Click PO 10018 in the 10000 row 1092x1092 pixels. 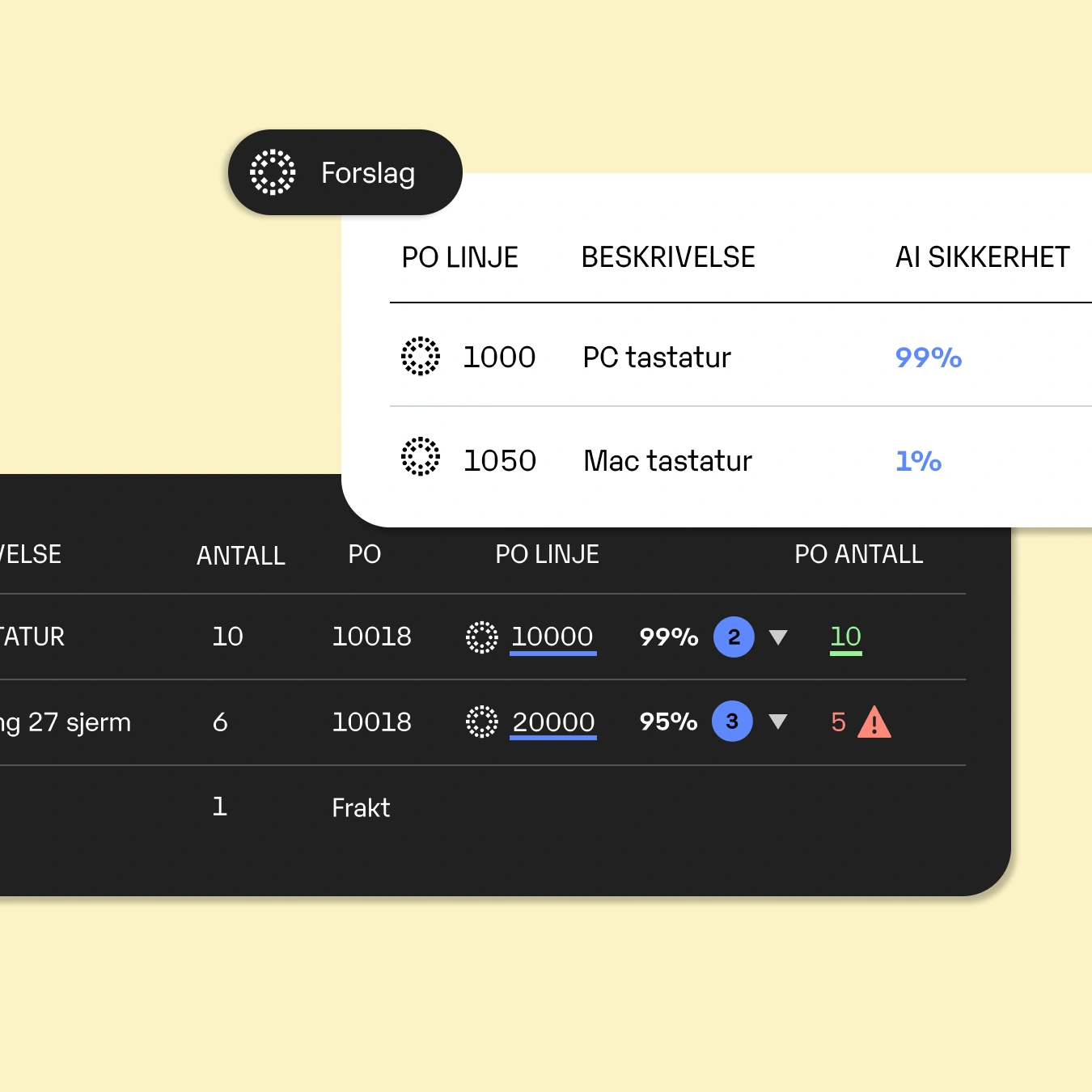[372, 637]
